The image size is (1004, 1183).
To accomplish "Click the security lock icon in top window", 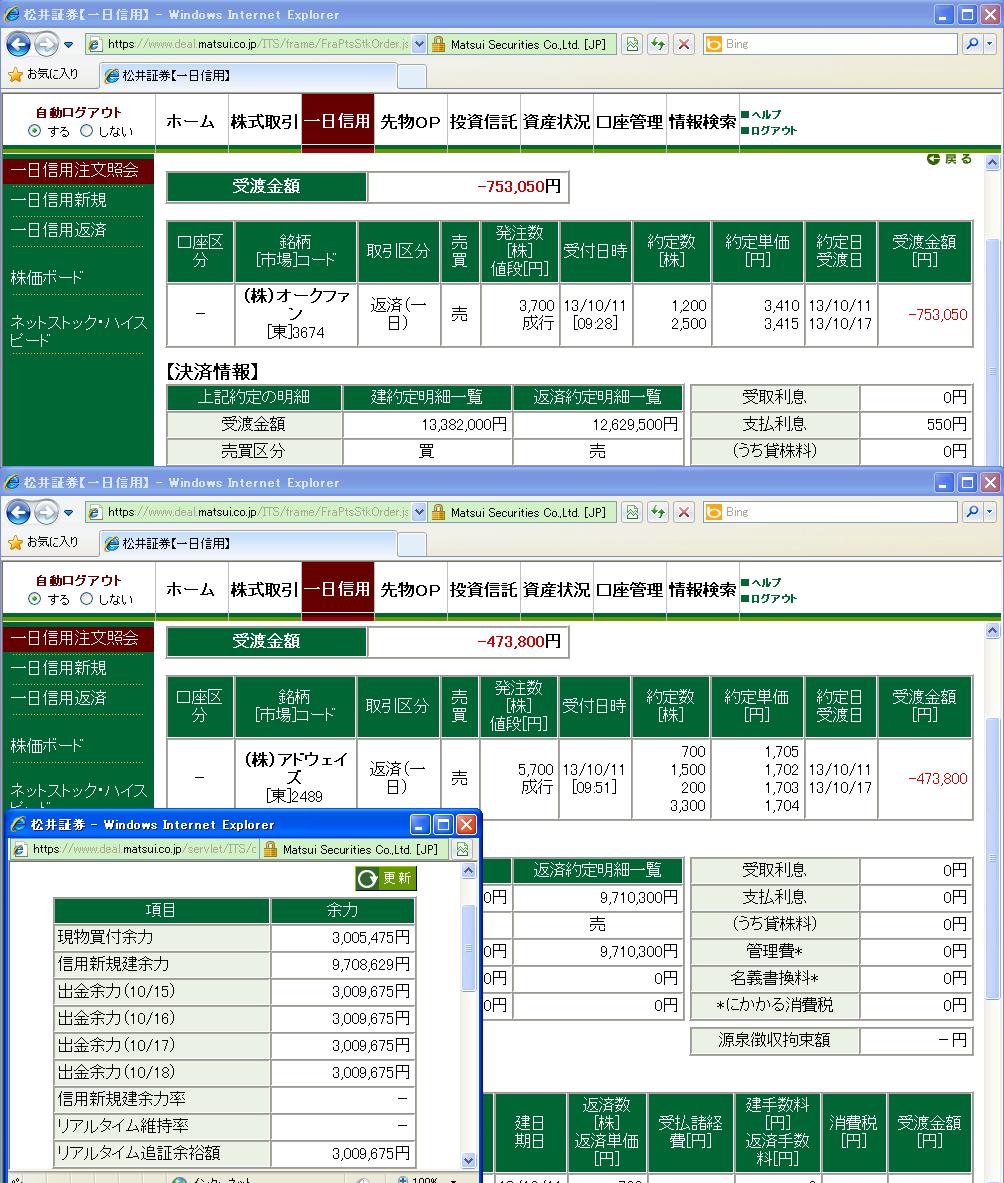I will coord(438,45).
